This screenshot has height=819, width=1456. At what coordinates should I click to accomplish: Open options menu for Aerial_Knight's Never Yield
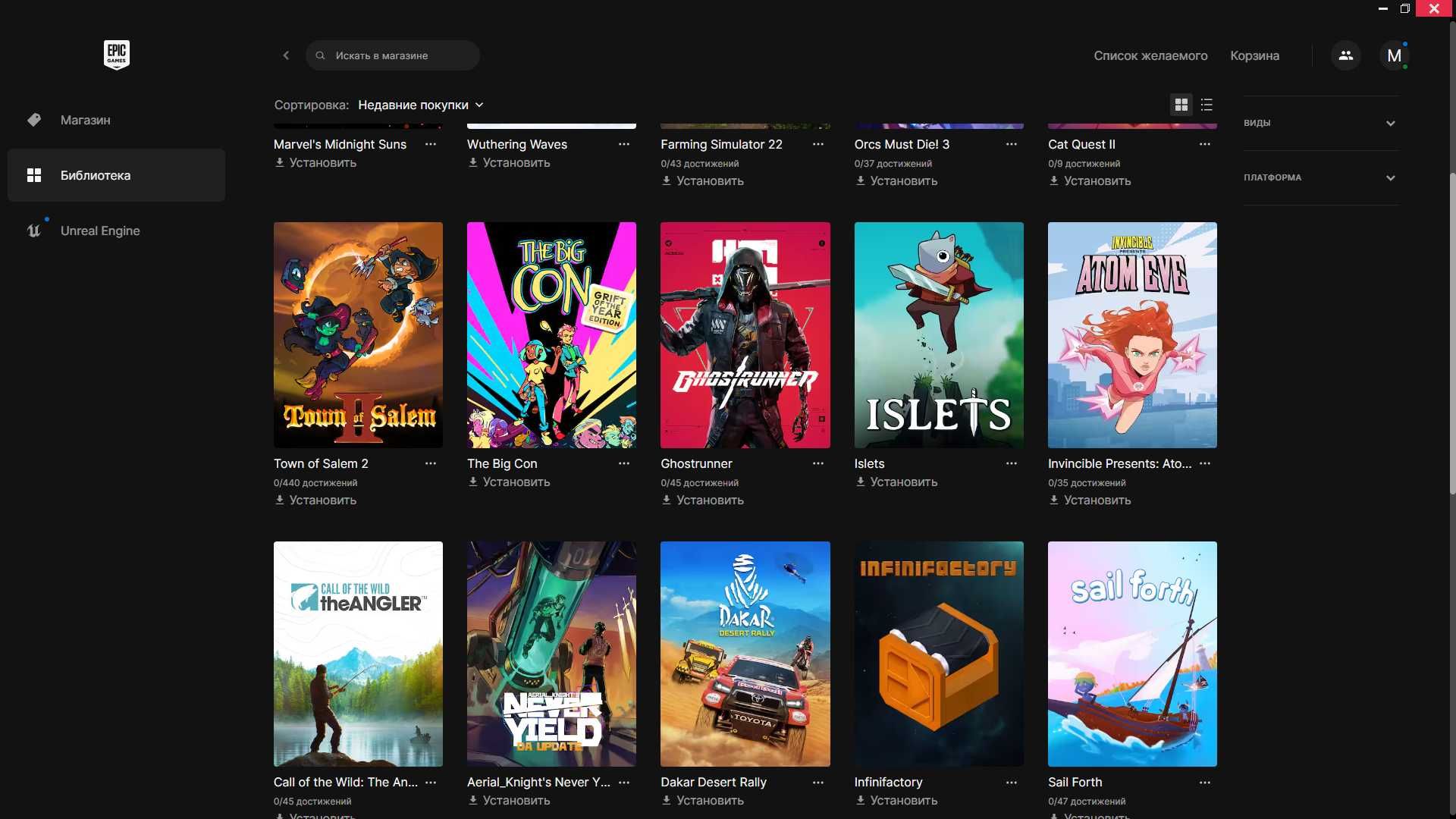[x=624, y=782]
